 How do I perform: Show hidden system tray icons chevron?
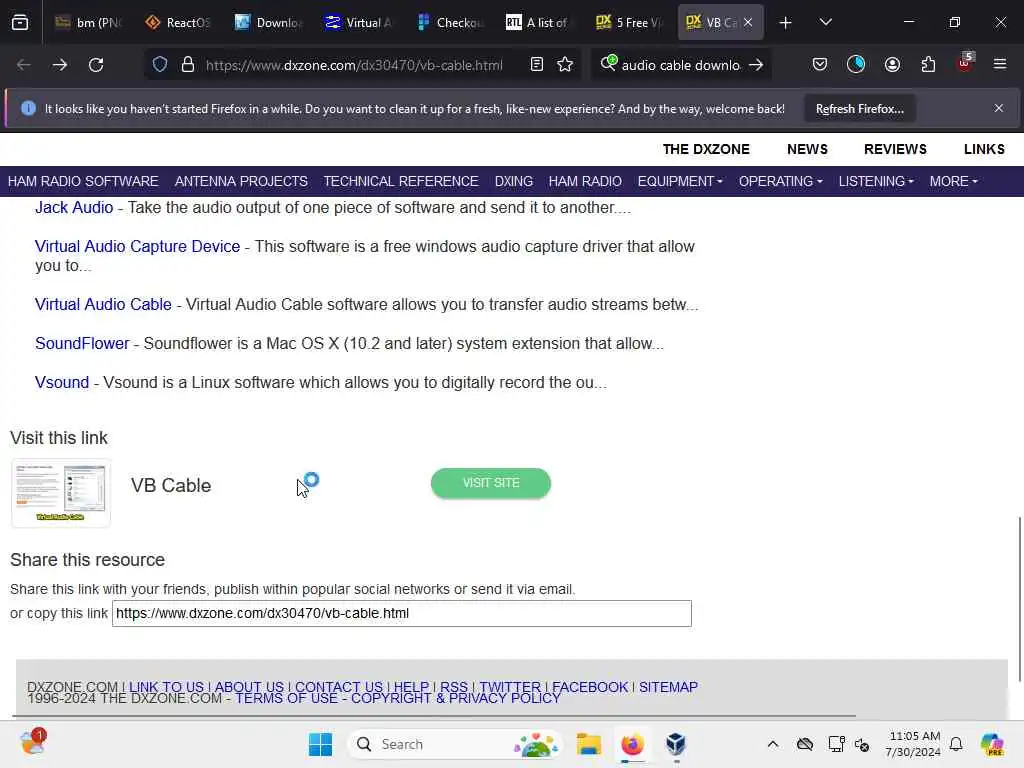773,744
